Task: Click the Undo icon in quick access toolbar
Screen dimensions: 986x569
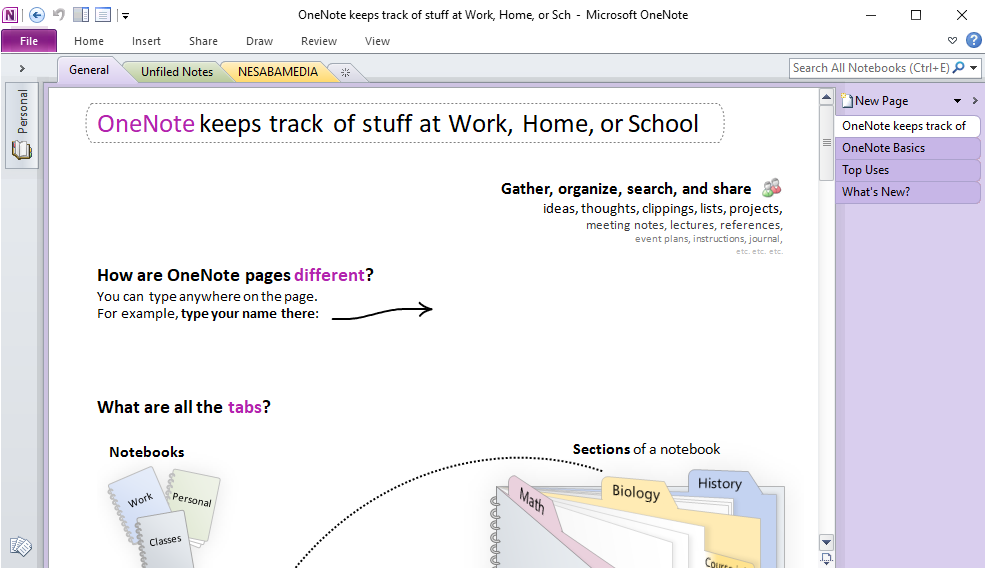Action: click(x=59, y=15)
